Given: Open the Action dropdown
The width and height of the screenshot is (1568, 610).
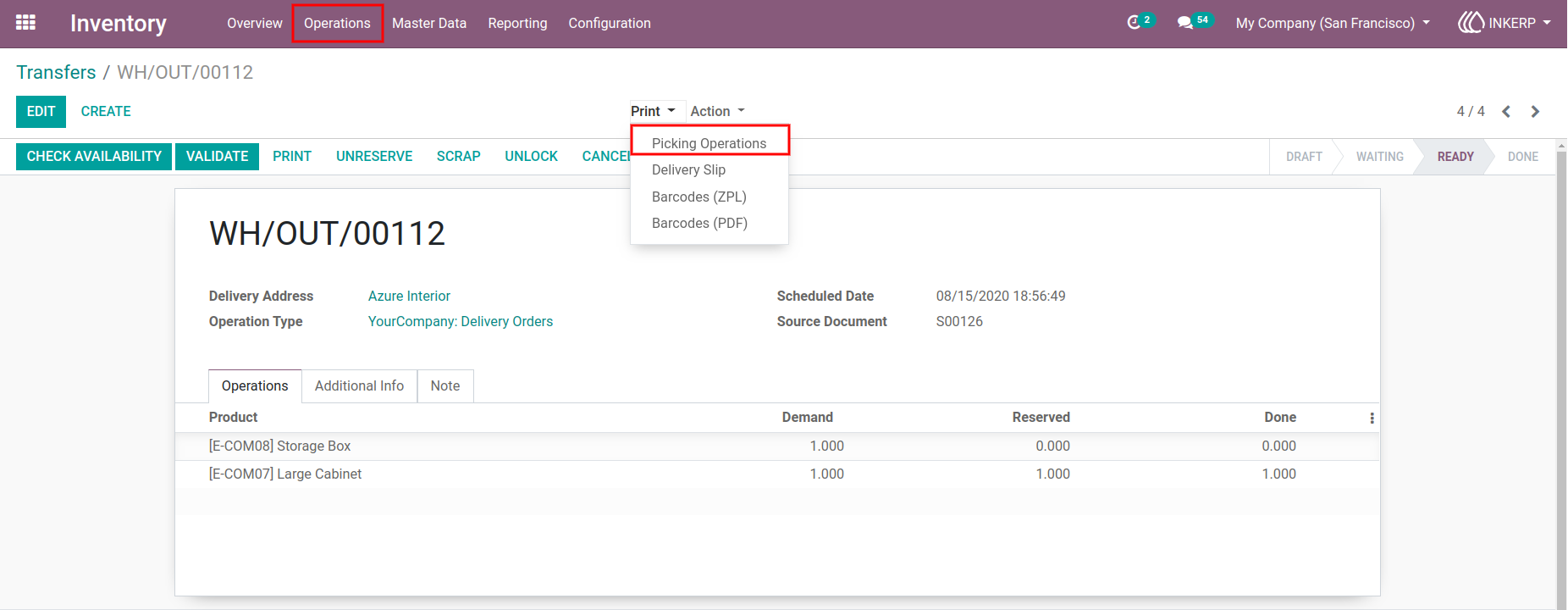Looking at the screenshot, I should pyautogui.click(x=717, y=111).
